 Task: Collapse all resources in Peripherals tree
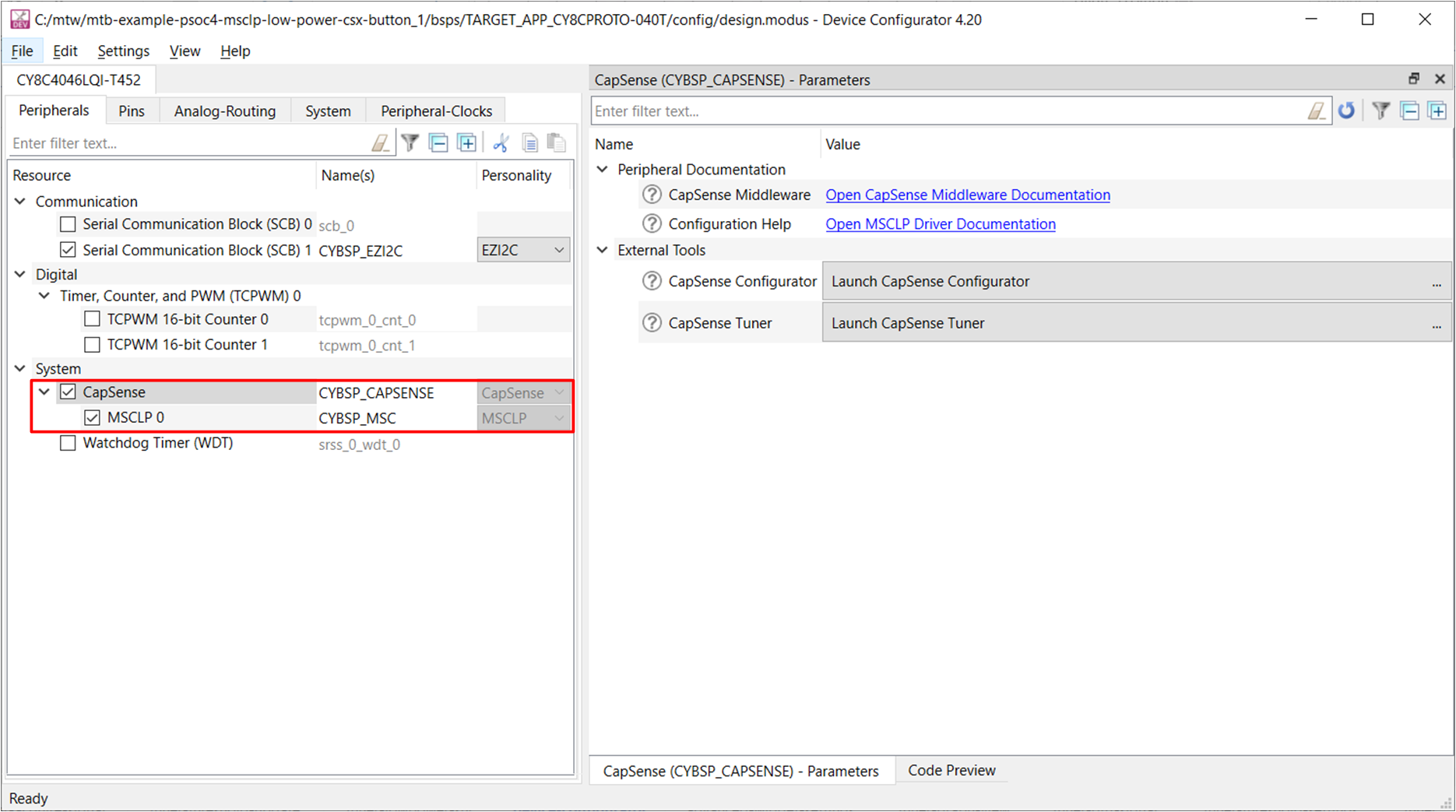click(x=438, y=142)
